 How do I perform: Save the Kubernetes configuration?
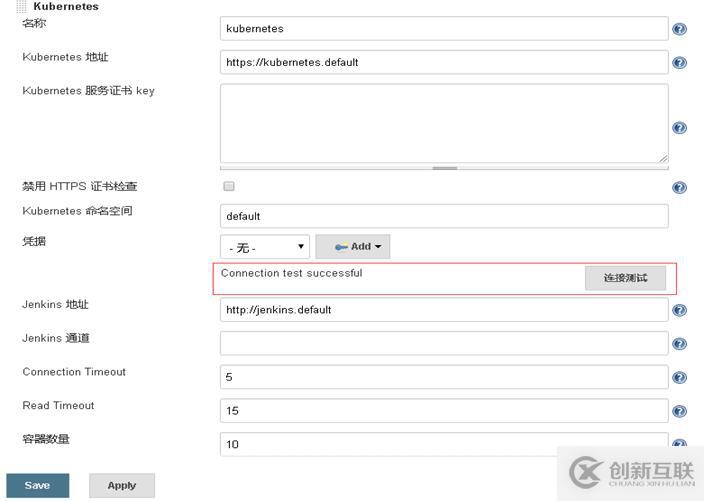coord(38,485)
